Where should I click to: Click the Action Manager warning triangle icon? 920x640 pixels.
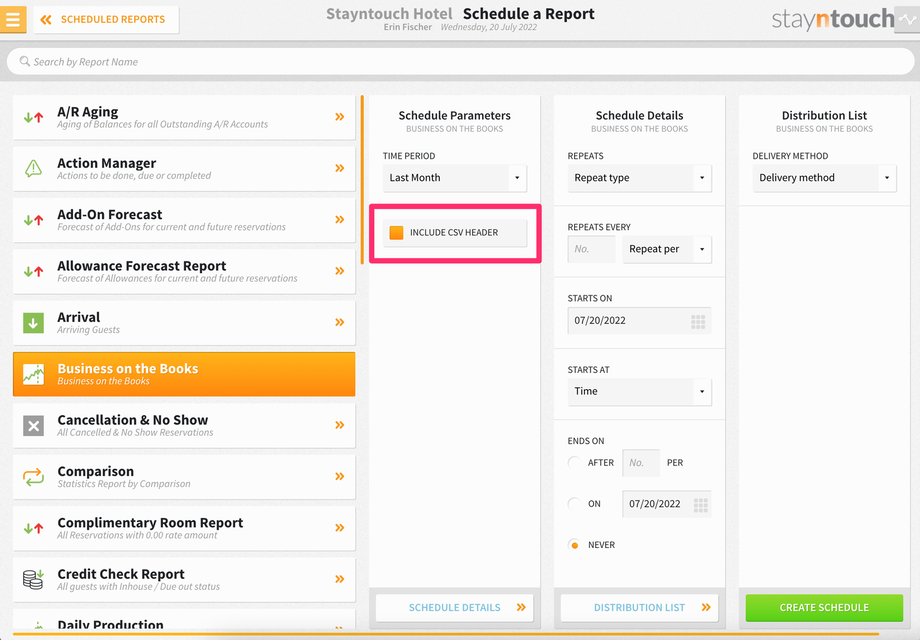(33, 168)
